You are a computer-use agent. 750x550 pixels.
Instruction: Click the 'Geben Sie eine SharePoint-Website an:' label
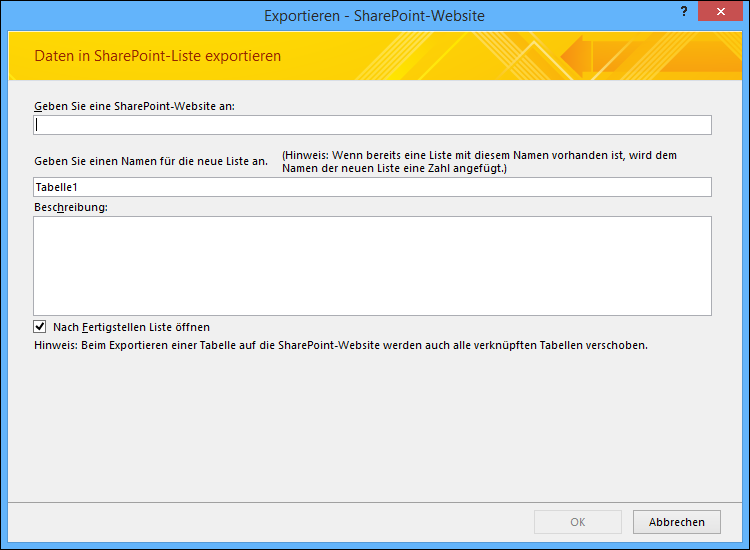click(x=134, y=106)
